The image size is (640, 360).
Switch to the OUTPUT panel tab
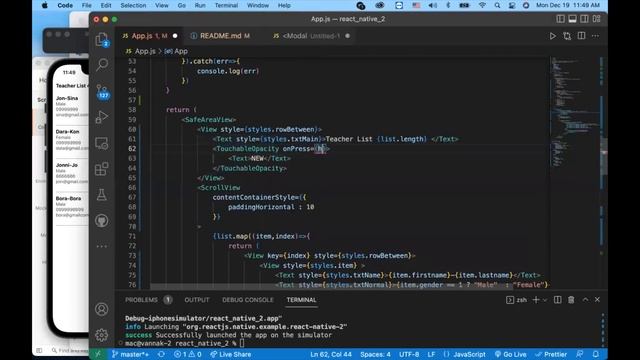[x=197, y=300]
